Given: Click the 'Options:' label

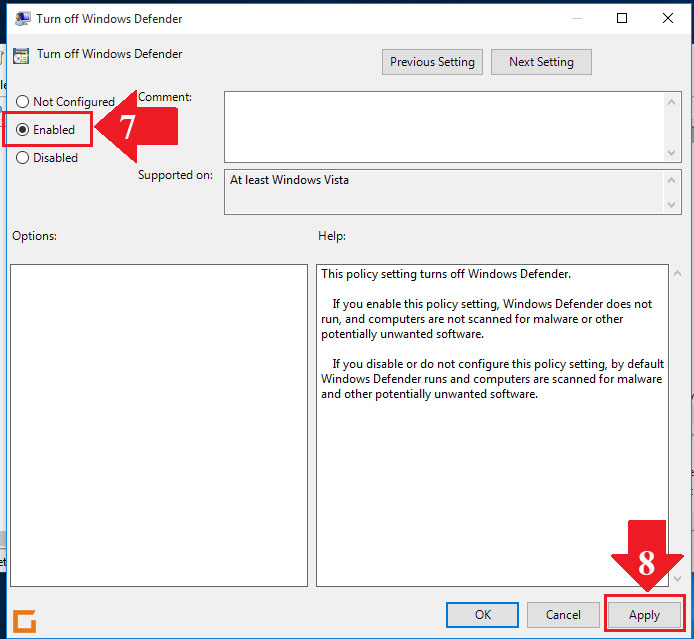Looking at the screenshot, I should coord(35,236).
